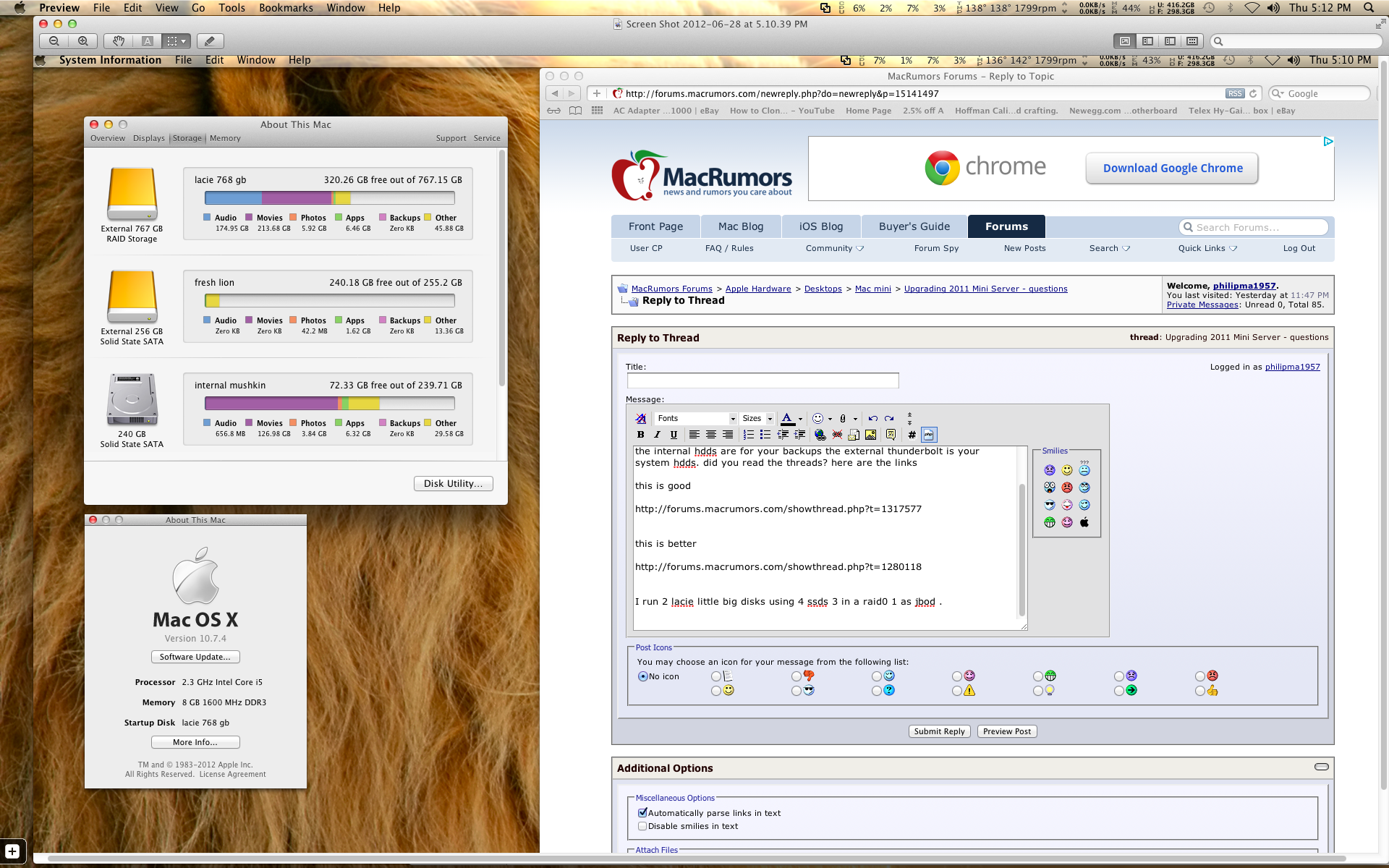Open the attachment paperclip dropdown arrow
The image size is (1389, 868).
pos(855,419)
